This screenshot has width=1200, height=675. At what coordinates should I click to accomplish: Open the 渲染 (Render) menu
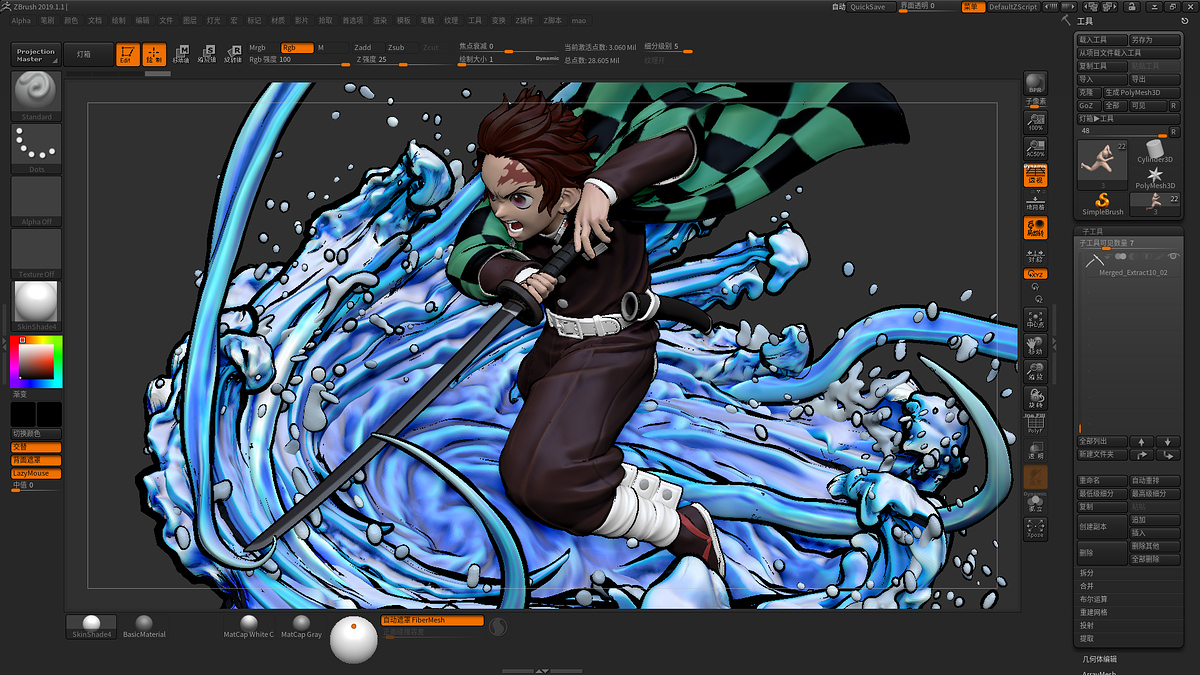[380, 20]
